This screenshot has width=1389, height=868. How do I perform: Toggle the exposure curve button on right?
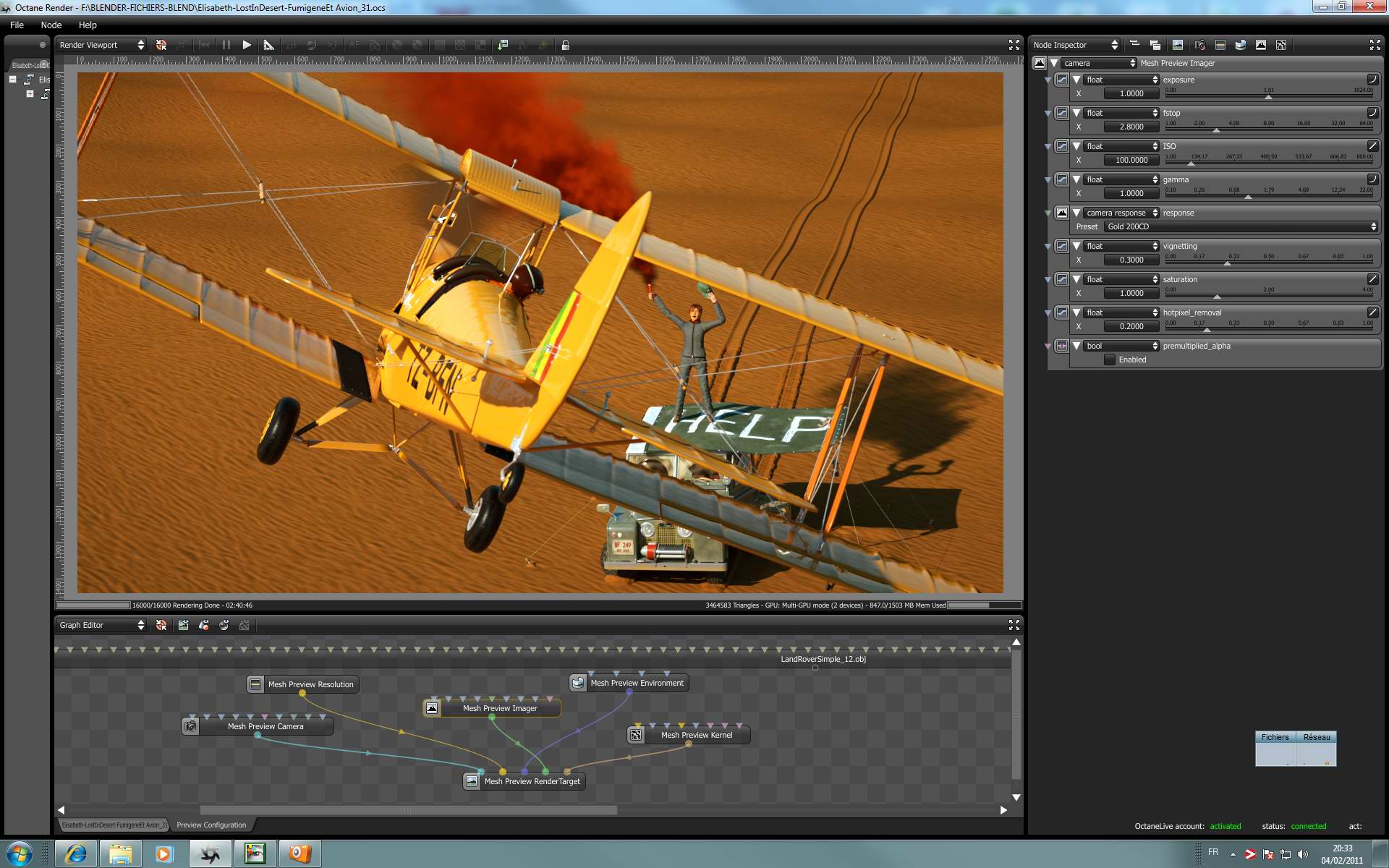click(1372, 80)
